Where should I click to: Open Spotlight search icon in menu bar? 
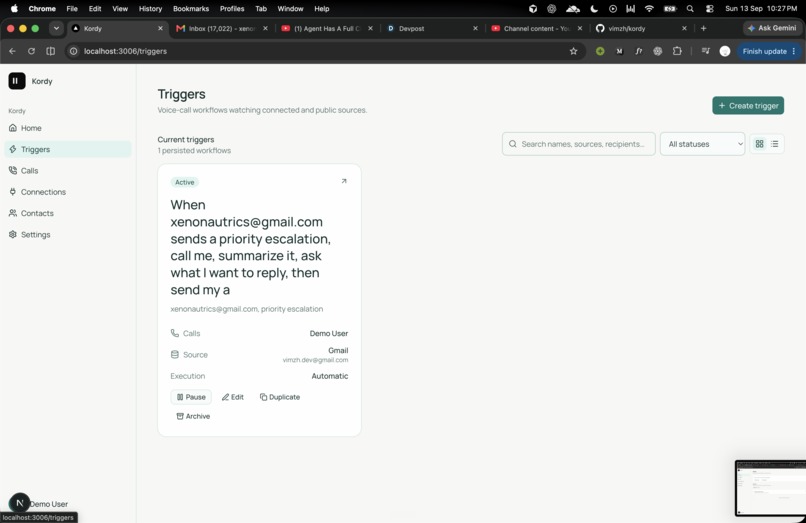[x=690, y=8]
